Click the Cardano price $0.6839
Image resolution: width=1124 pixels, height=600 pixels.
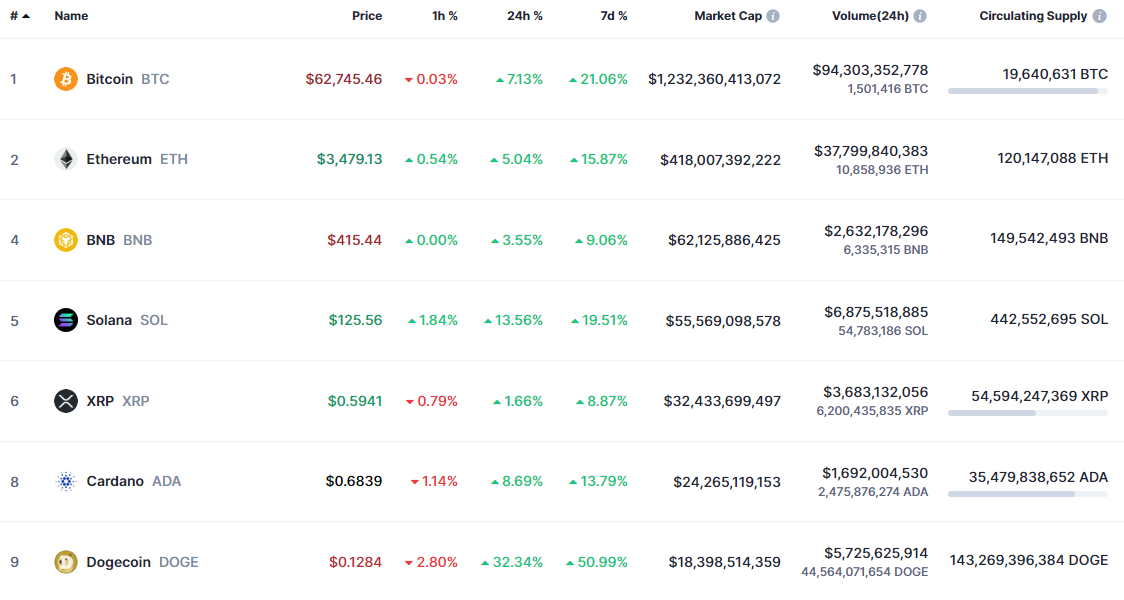(354, 481)
